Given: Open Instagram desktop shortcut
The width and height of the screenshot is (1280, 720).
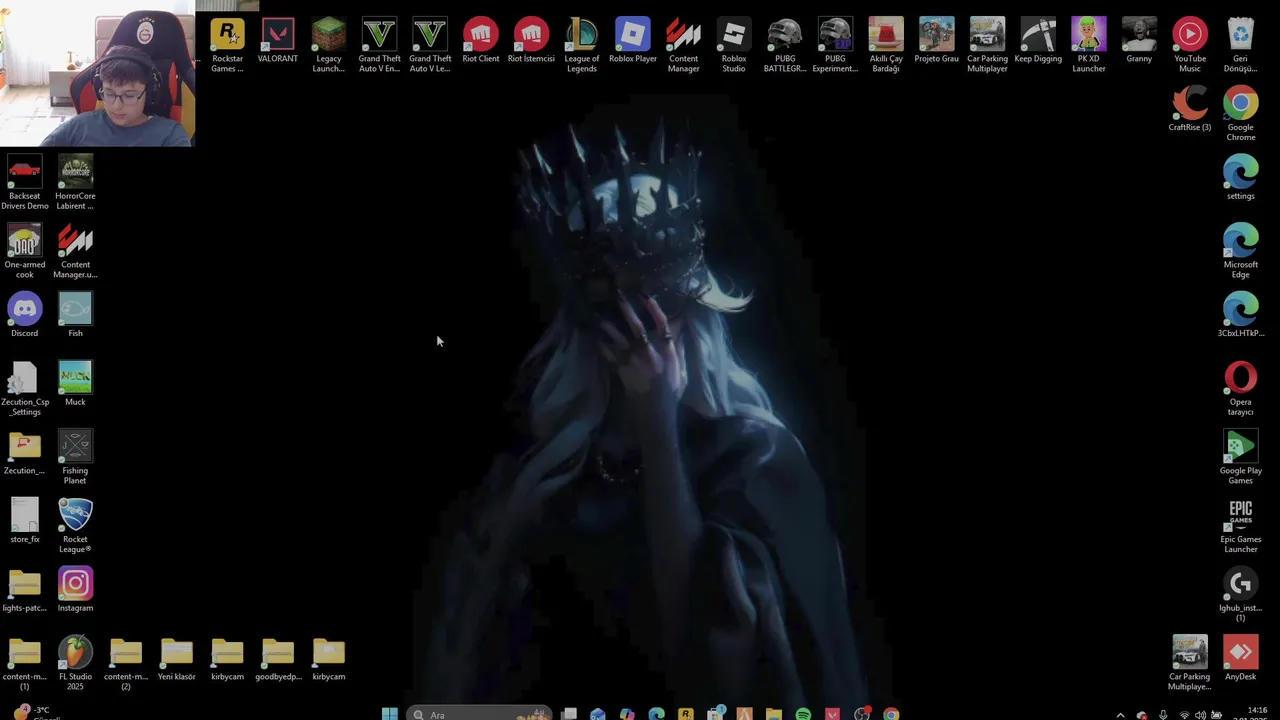Looking at the screenshot, I should click(x=75, y=589).
